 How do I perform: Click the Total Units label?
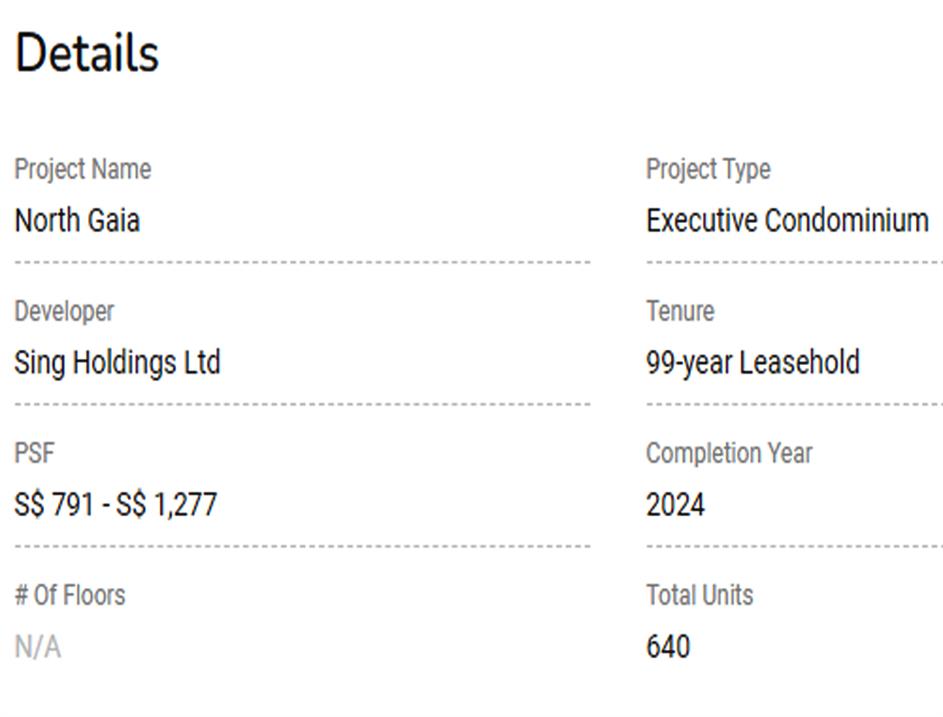(699, 595)
